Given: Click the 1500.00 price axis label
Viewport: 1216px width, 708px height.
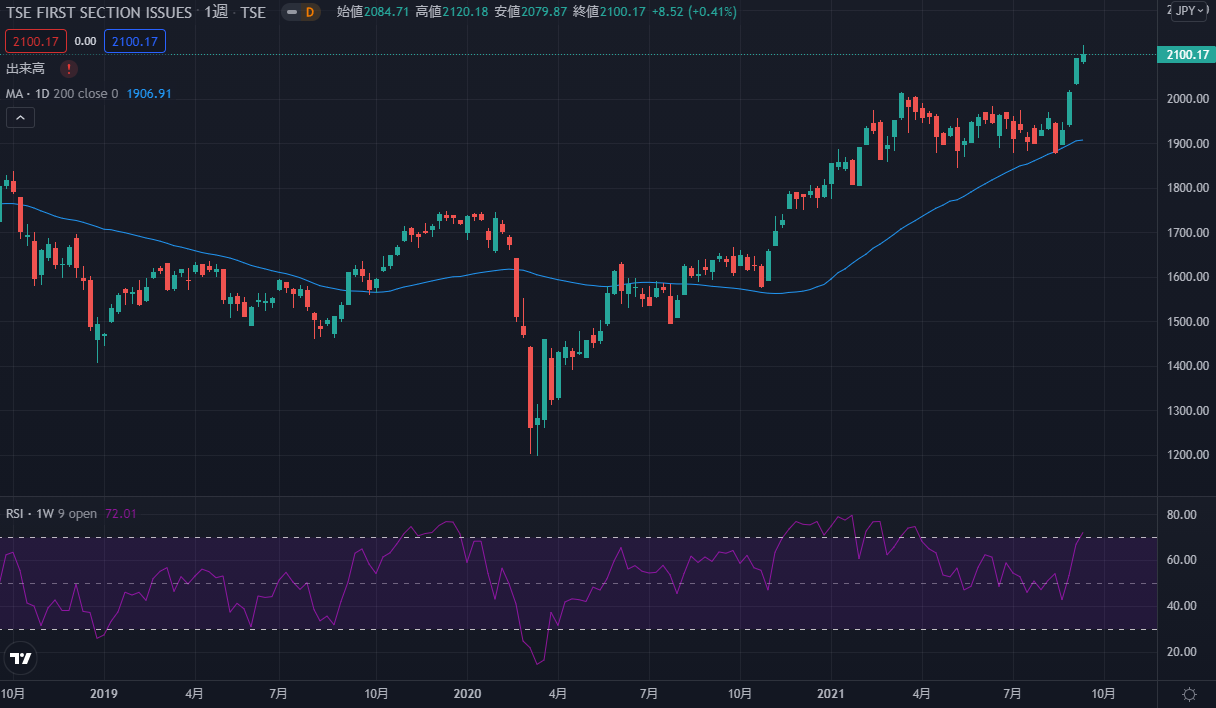Looking at the screenshot, I should pos(1188,322).
